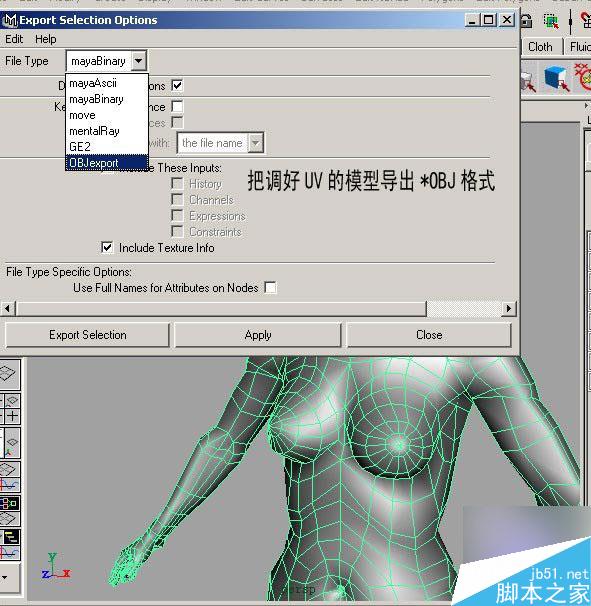The width and height of the screenshot is (591, 606).
Task: Click the Close button at dialog bottom
Action: tap(429, 335)
